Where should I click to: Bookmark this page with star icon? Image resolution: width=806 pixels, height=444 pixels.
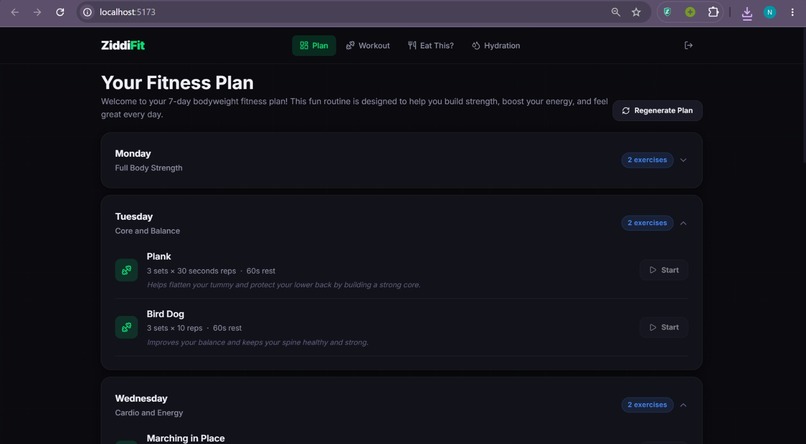point(636,12)
